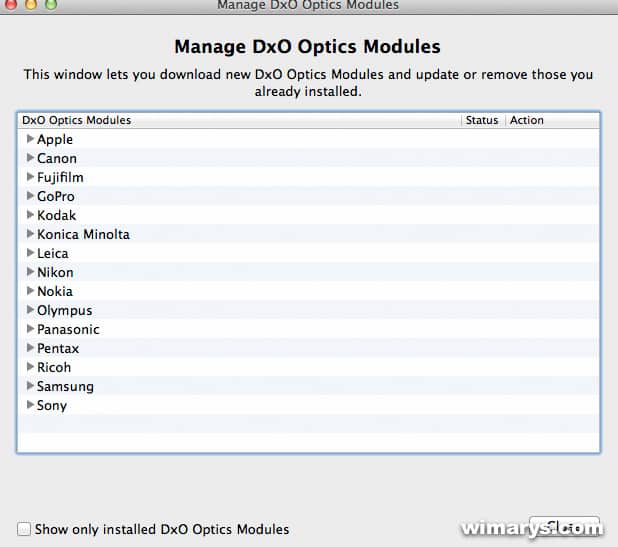Expand the Olympus disclosure triangle
The image size is (618, 547).
coord(30,309)
